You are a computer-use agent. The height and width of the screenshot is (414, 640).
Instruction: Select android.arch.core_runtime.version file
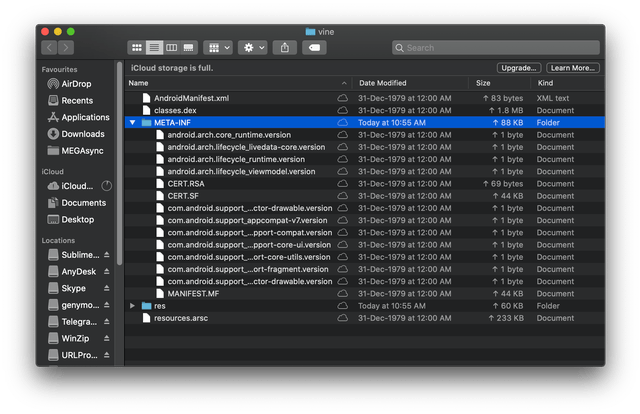[365, 135]
